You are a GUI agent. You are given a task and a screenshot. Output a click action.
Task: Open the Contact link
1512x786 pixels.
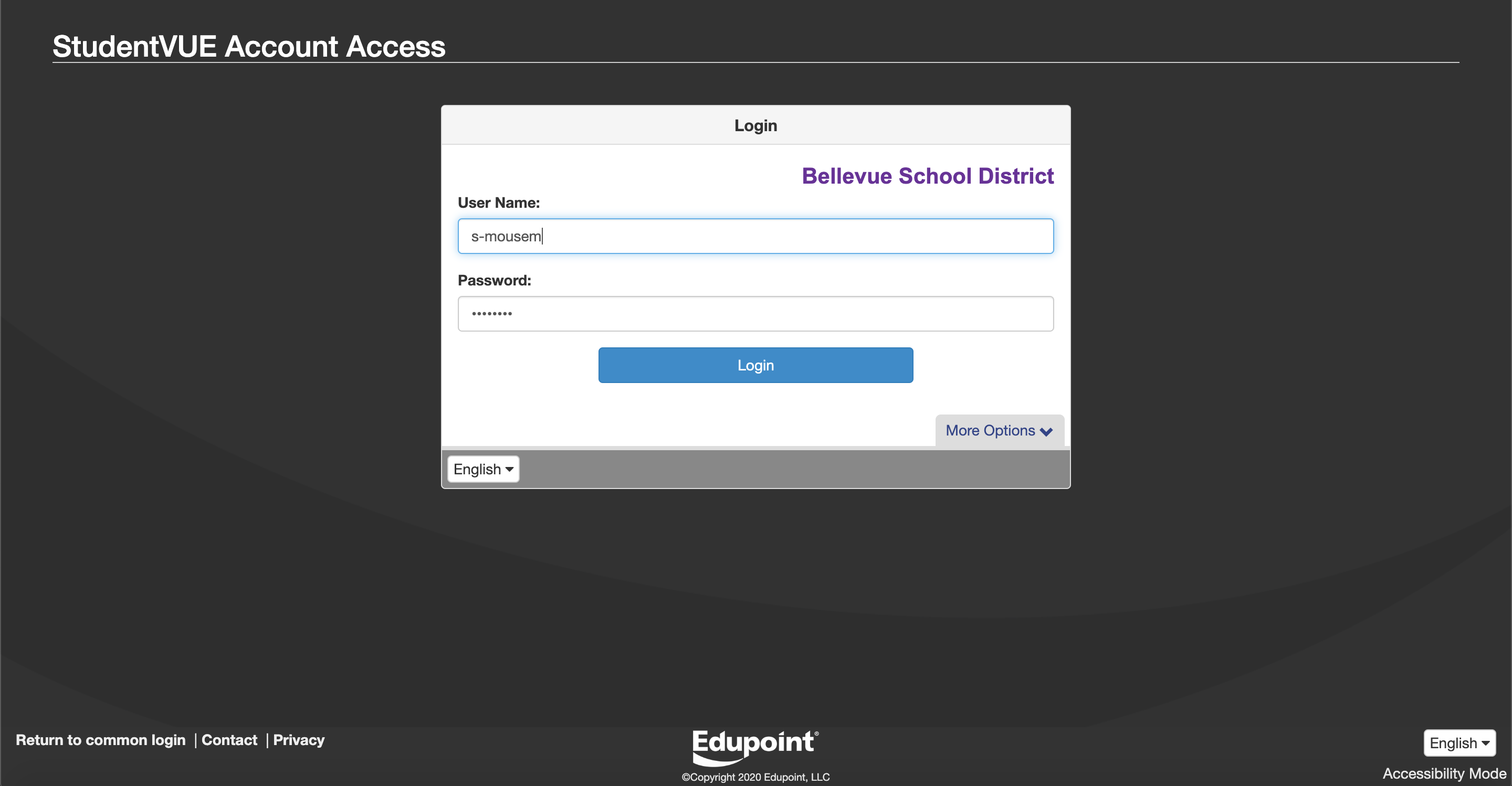[229, 740]
